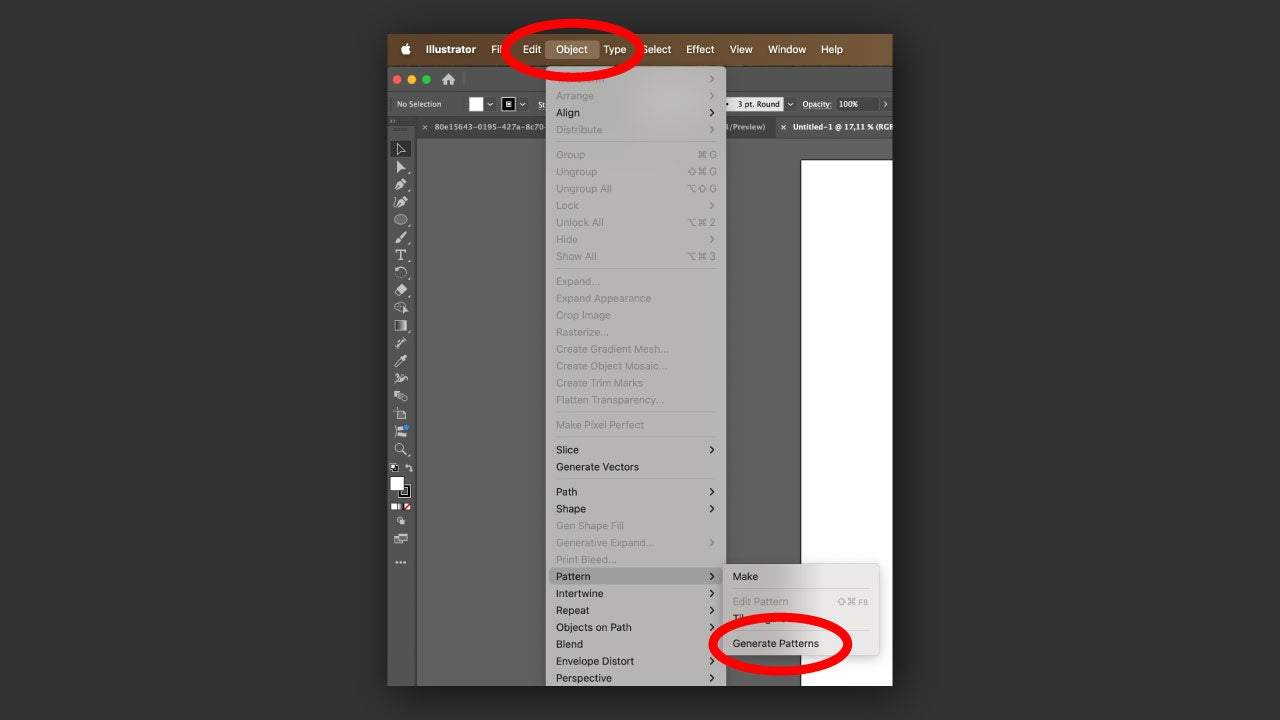Select the Shape Builder tool

[401, 308]
